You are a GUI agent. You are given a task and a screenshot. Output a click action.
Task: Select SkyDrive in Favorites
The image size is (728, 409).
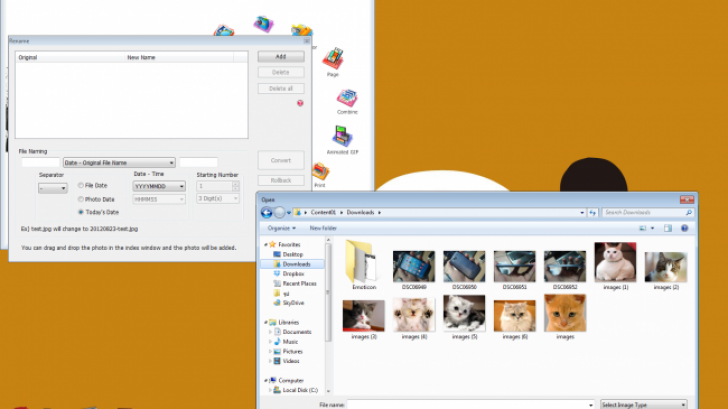pyautogui.click(x=293, y=303)
